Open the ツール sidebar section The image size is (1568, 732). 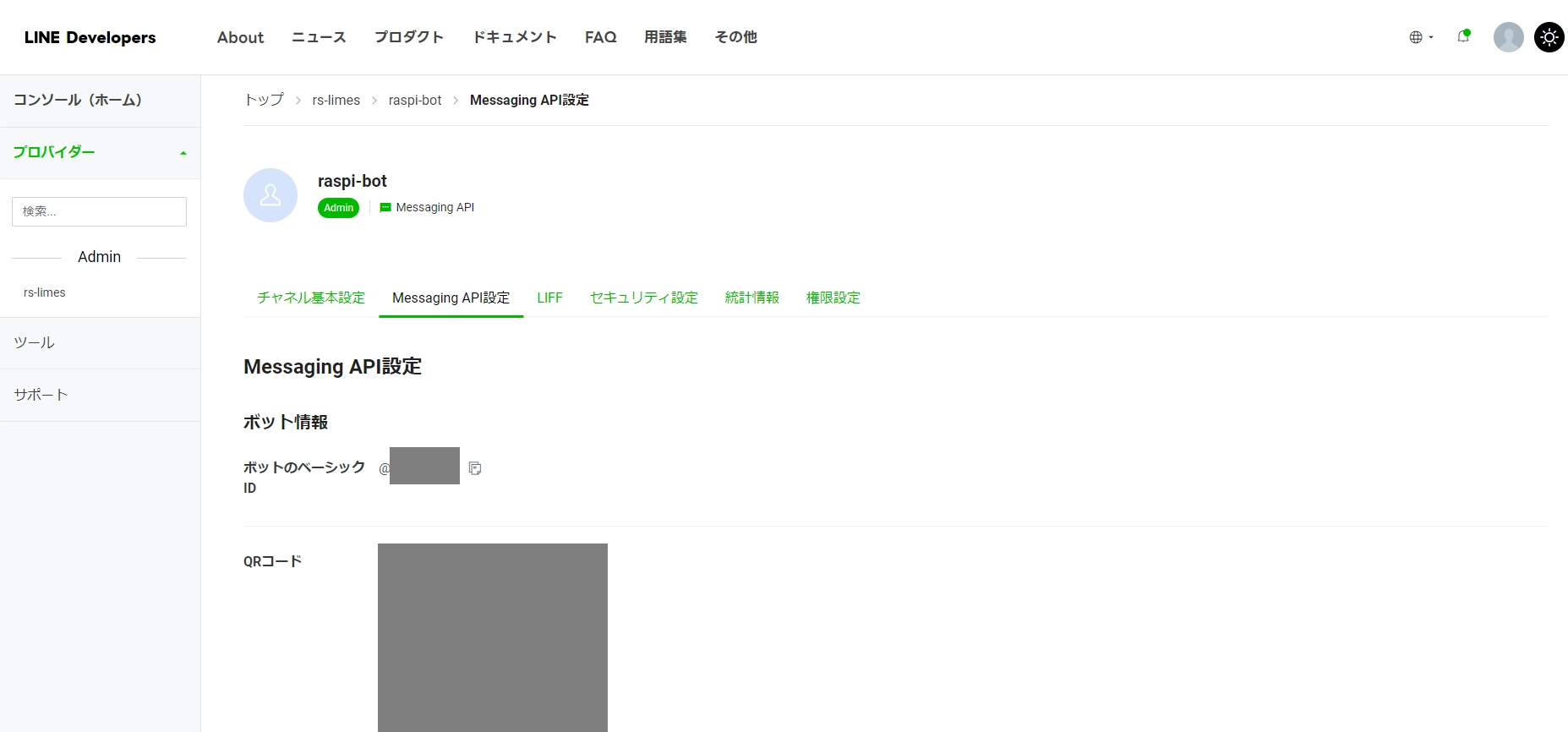tap(100, 343)
